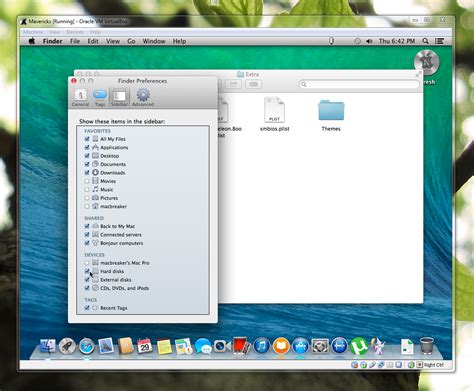Open Safari compass icon in Dock
The image size is (474, 391).
[x=87, y=346]
